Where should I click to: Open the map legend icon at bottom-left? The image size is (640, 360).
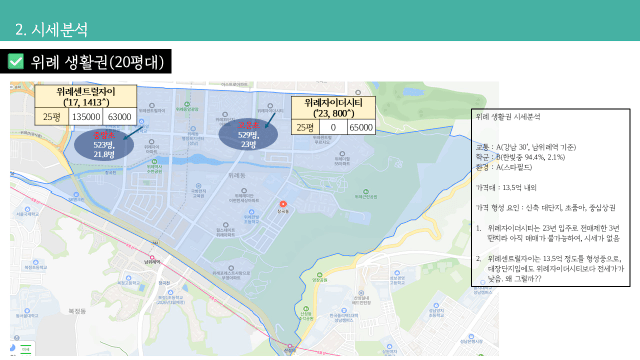point(26,349)
